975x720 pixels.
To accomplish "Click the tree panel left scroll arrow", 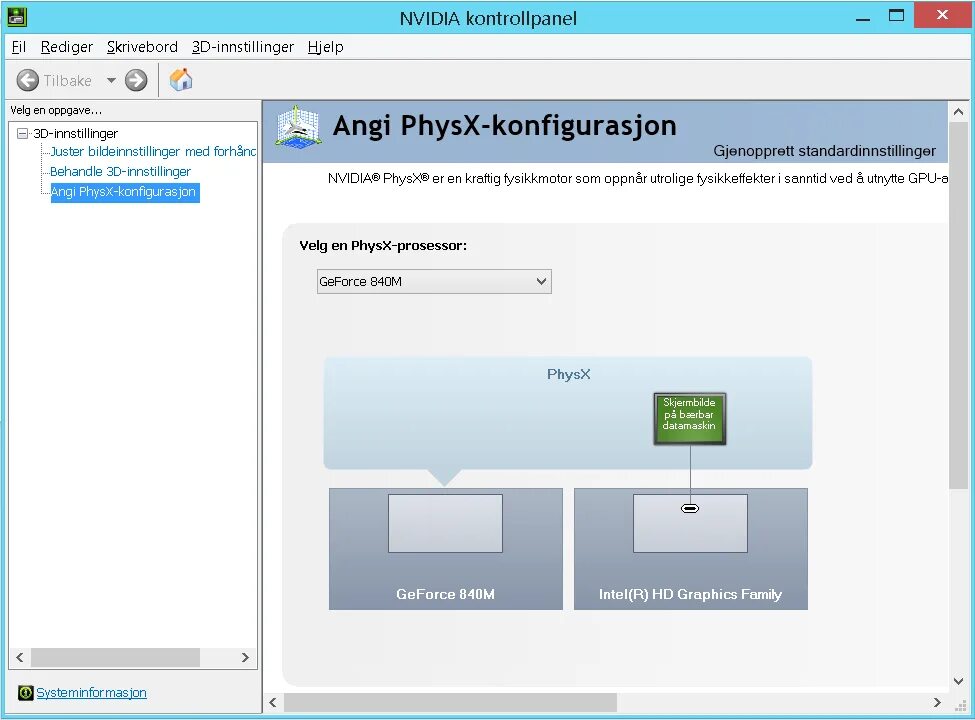I will (20, 657).
